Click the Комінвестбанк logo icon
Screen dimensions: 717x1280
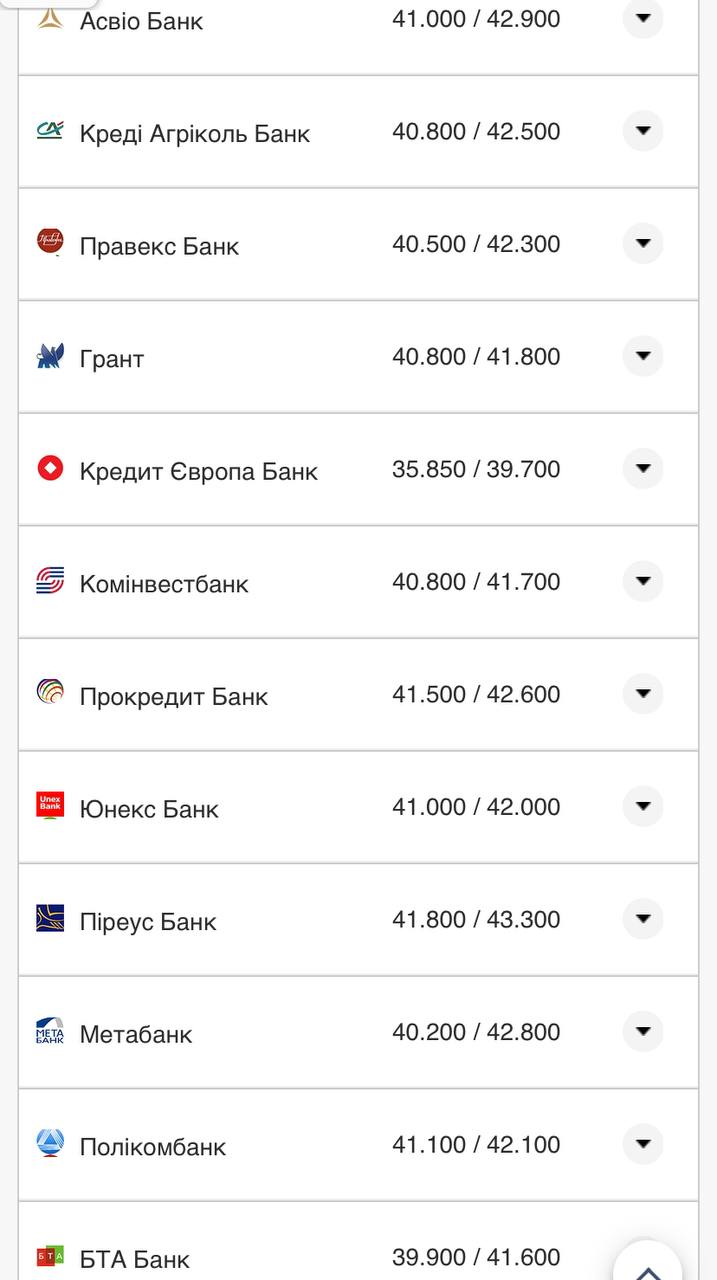pyautogui.click(x=50, y=580)
